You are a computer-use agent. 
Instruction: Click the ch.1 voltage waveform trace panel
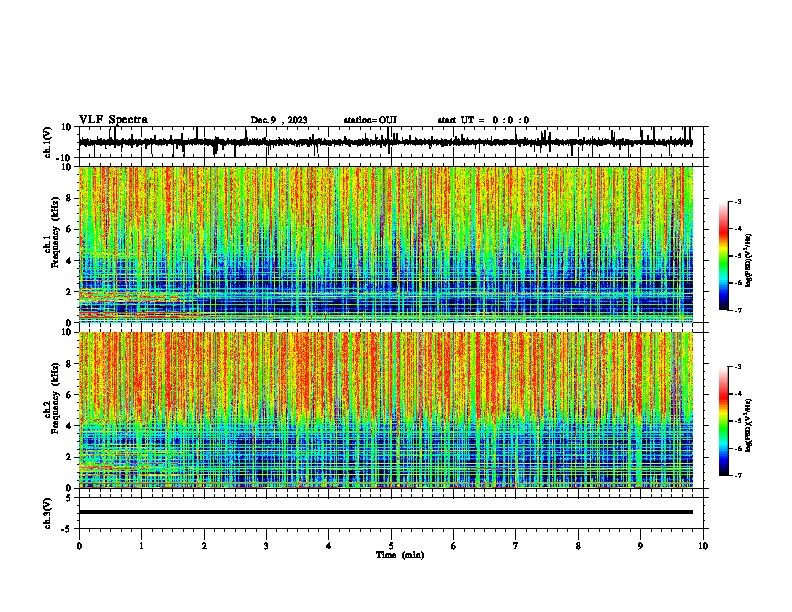(x=391, y=142)
